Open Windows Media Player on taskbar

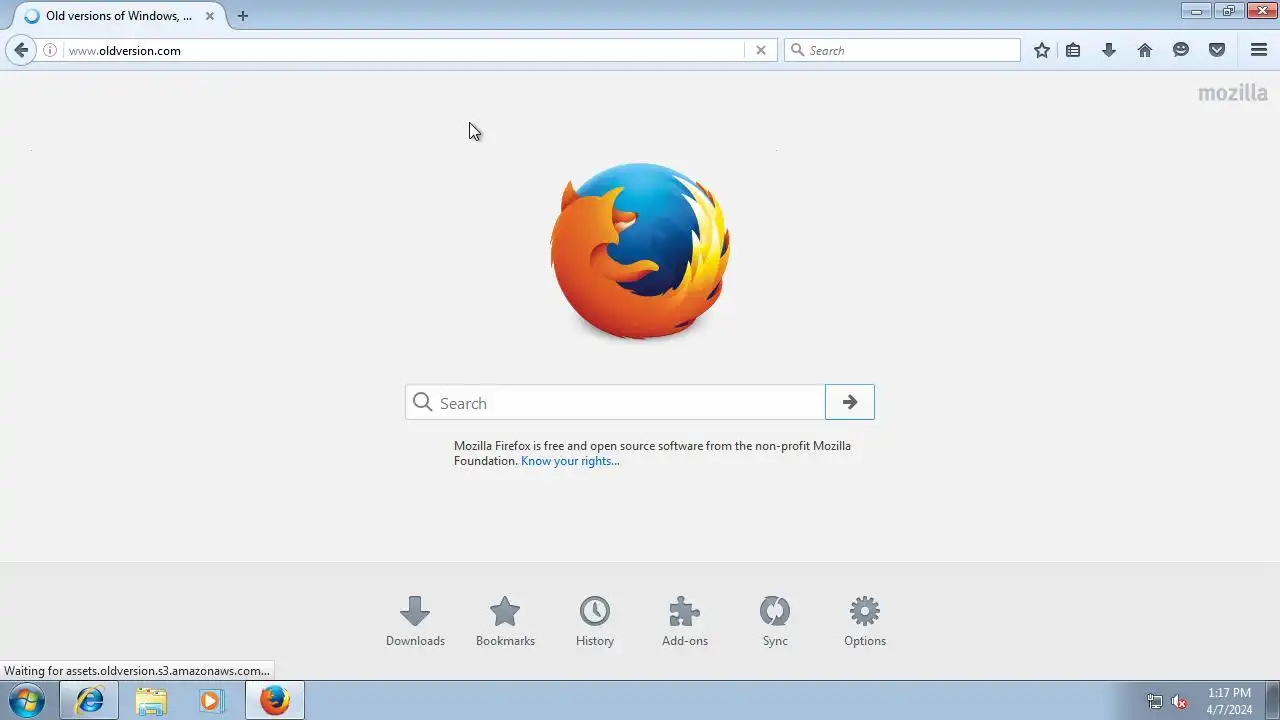click(212, 700)
